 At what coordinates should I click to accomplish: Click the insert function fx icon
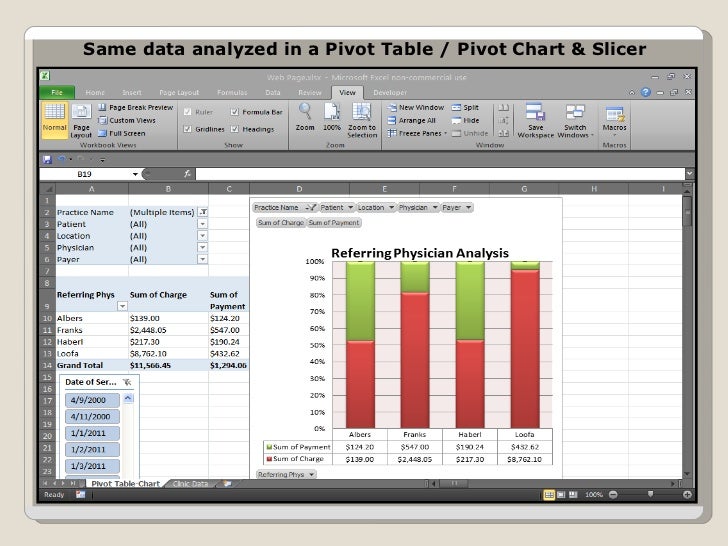187,174
